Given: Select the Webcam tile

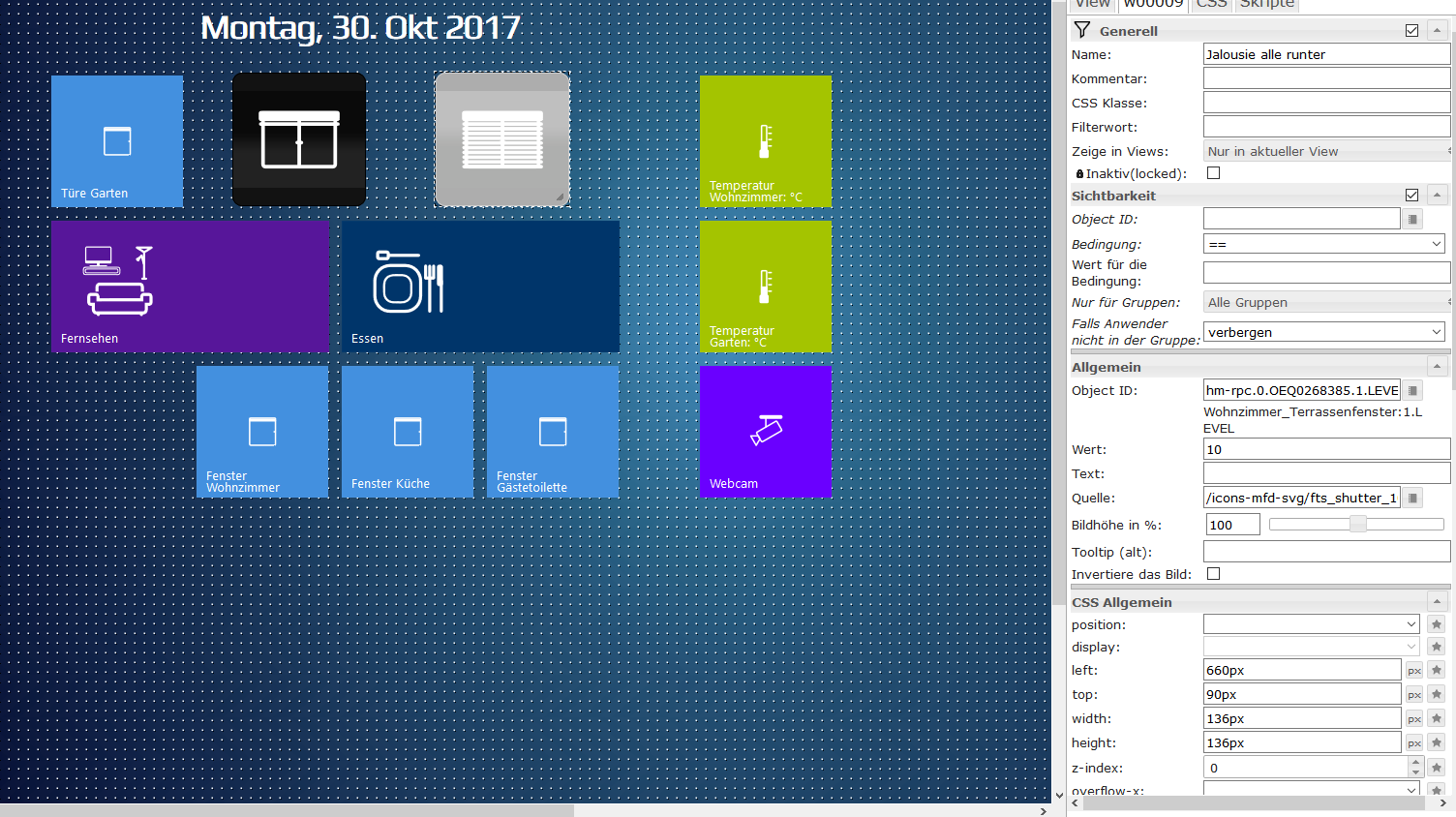Looking at the screenshot, I should (765, 432).
